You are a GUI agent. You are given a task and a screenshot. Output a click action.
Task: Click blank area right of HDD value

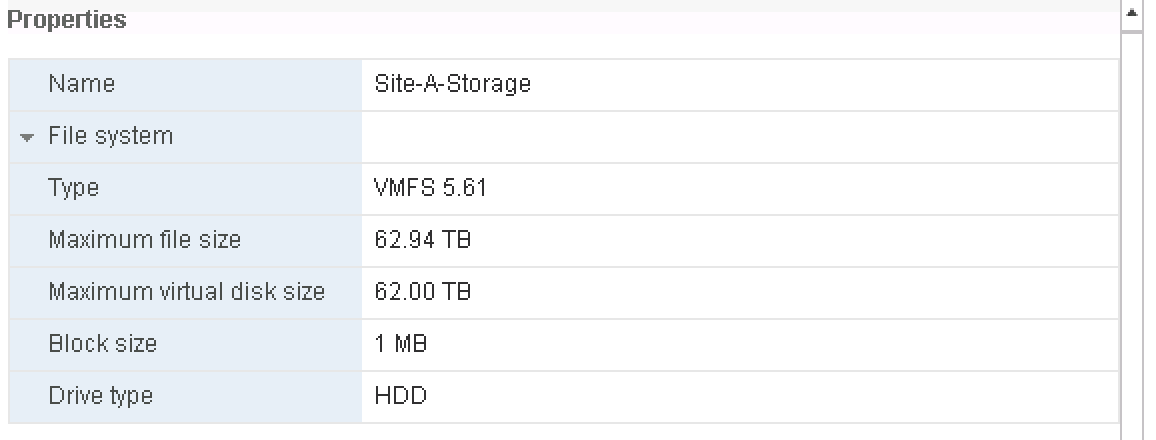tap(773, 397)
